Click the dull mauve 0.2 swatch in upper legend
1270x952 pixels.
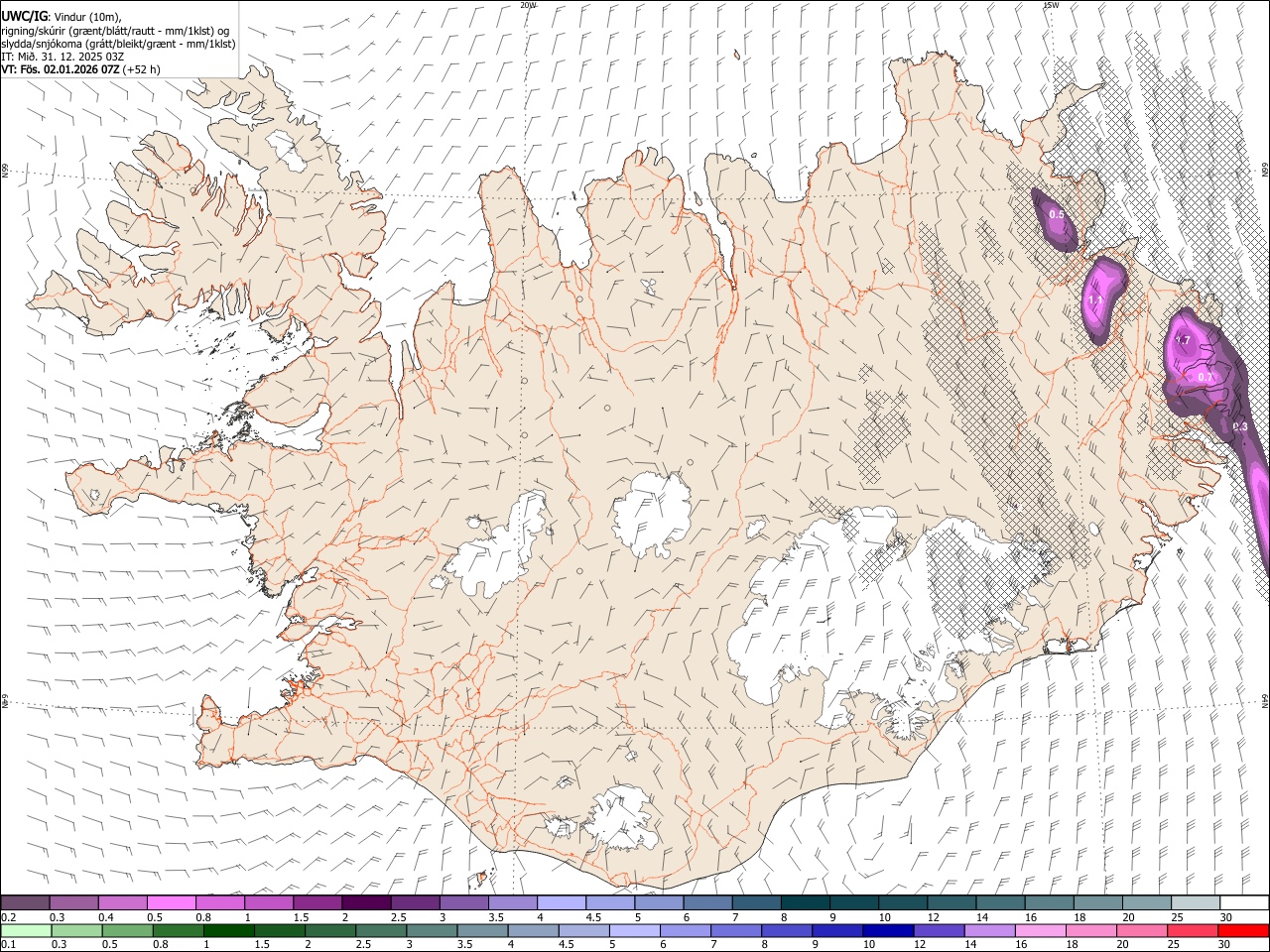(25, 902)
